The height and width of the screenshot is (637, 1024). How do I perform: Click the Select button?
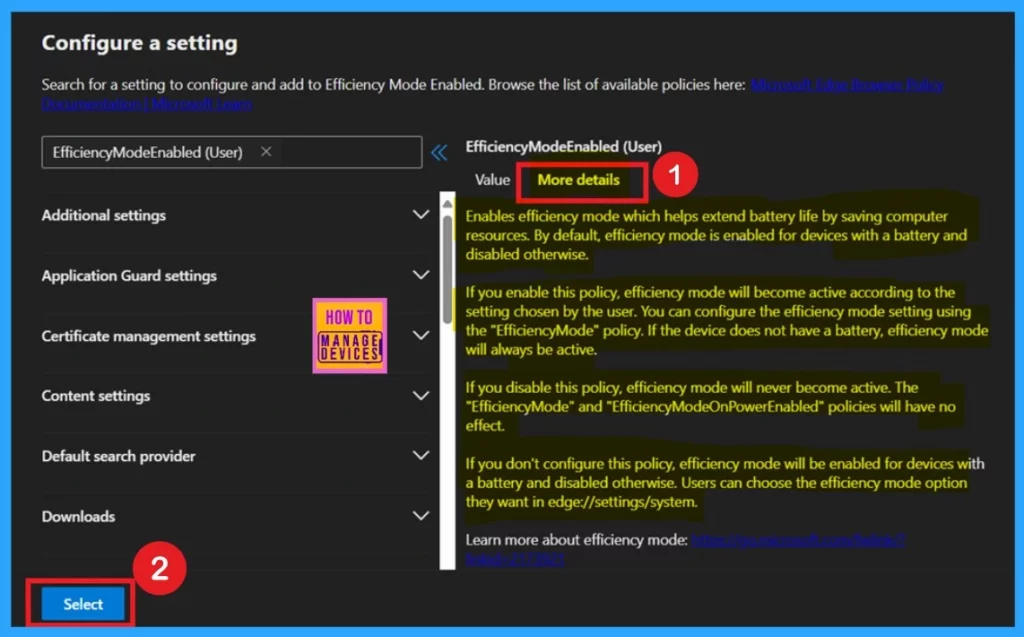83,604
